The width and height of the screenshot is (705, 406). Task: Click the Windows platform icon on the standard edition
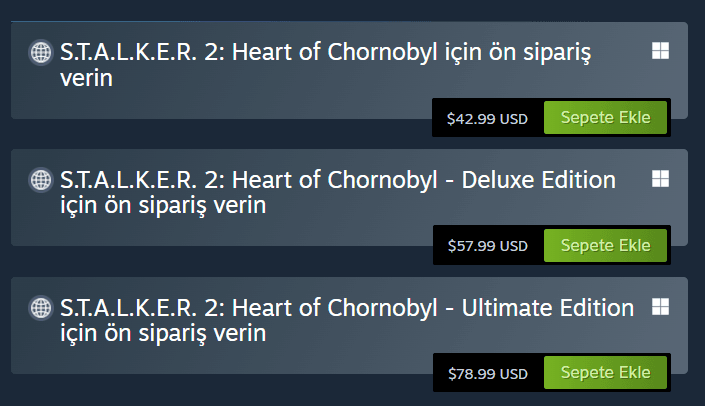click(x=660, y=51)
